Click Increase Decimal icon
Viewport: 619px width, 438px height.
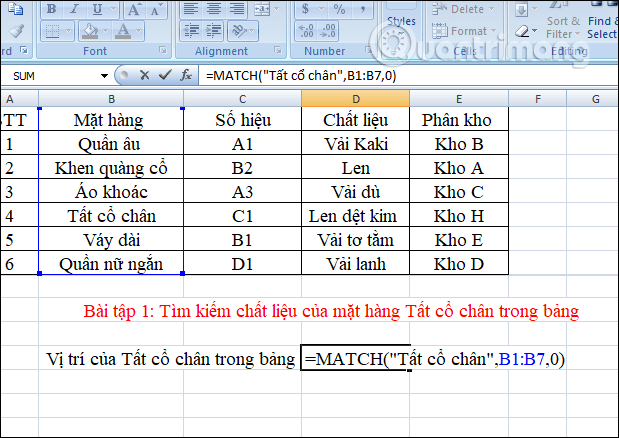click(306, 31)
